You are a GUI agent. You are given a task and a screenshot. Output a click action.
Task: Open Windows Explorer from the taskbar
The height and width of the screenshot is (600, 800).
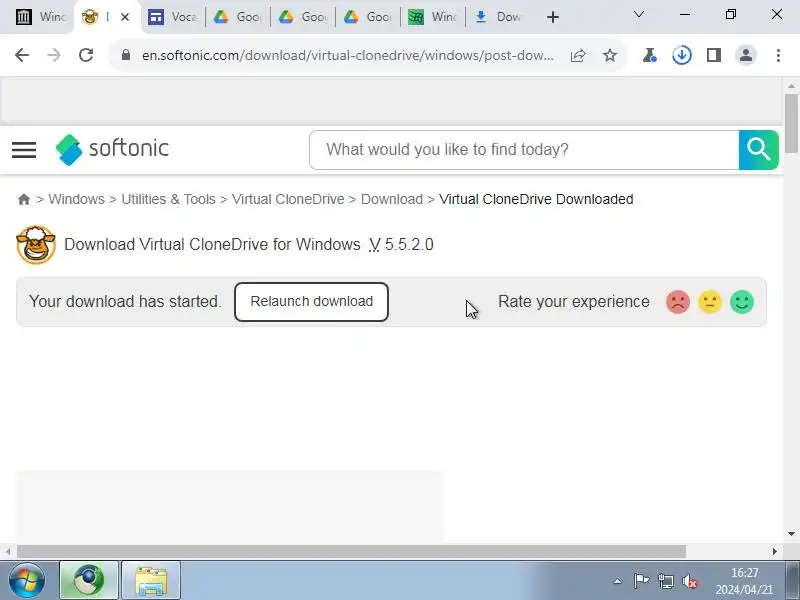click(151, 580)
